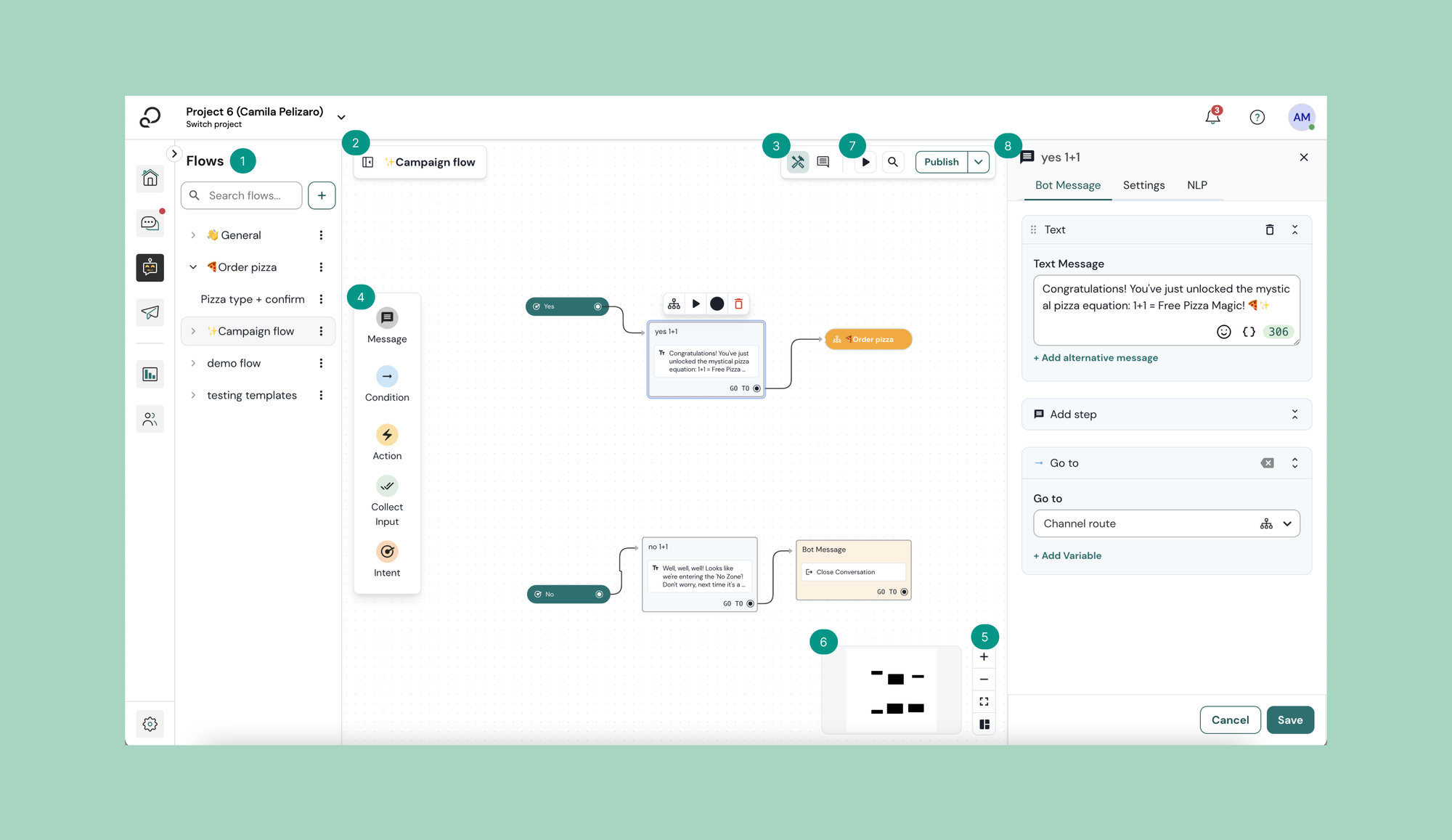Click Add alternative message link

1096,358
